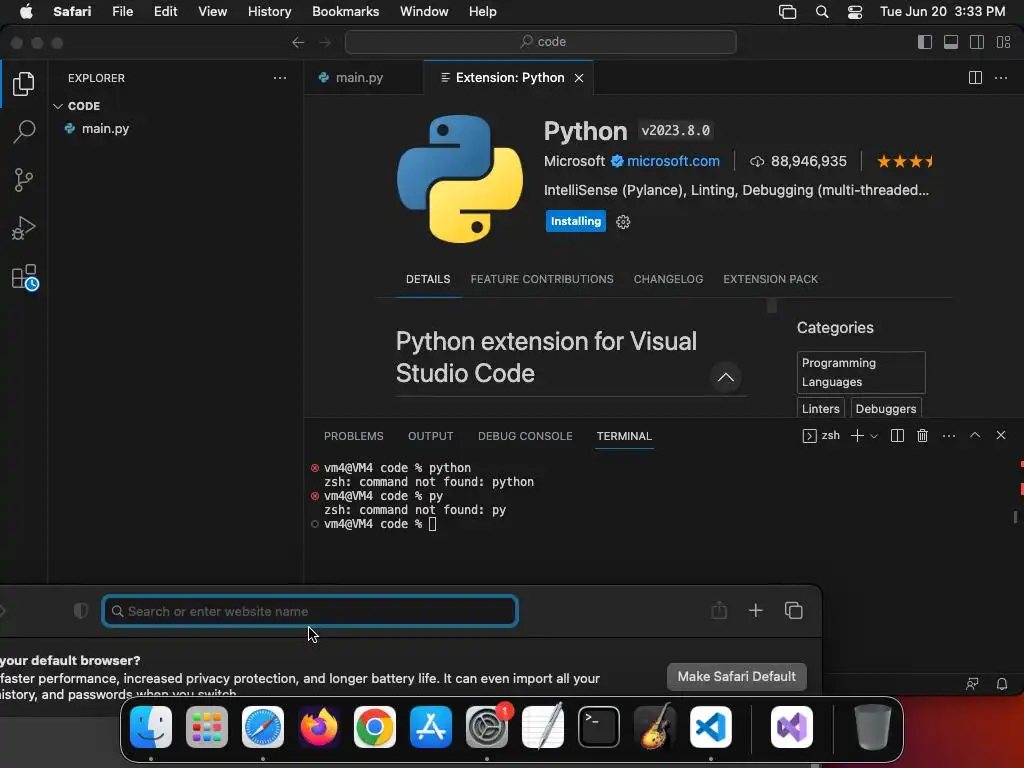Select the CHANGELOG tab
Viewport: 1024px width, 768px height.
pos(668,279)
